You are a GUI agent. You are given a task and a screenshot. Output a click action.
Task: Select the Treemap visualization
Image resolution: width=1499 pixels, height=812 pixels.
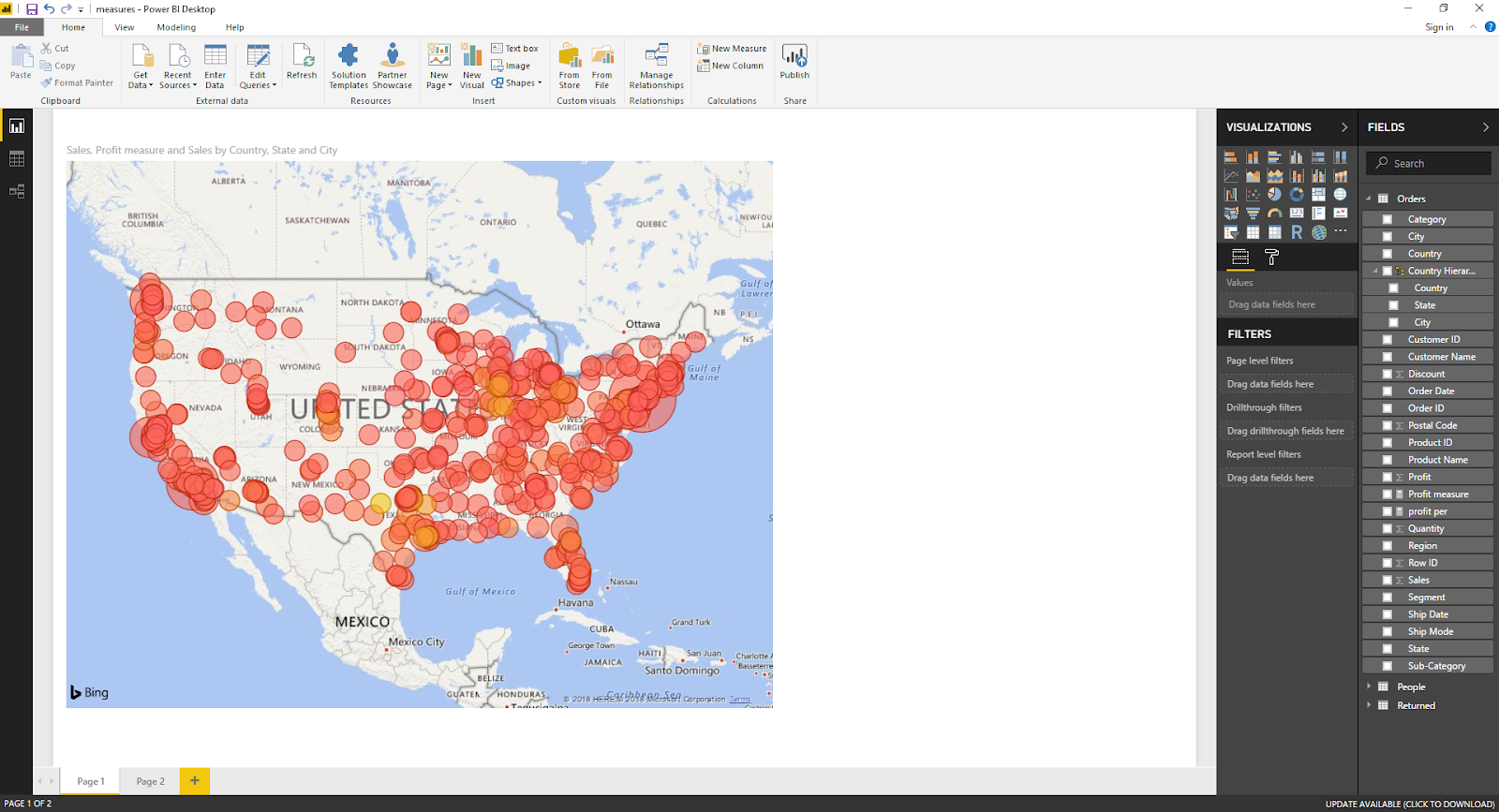[1318, 195]
